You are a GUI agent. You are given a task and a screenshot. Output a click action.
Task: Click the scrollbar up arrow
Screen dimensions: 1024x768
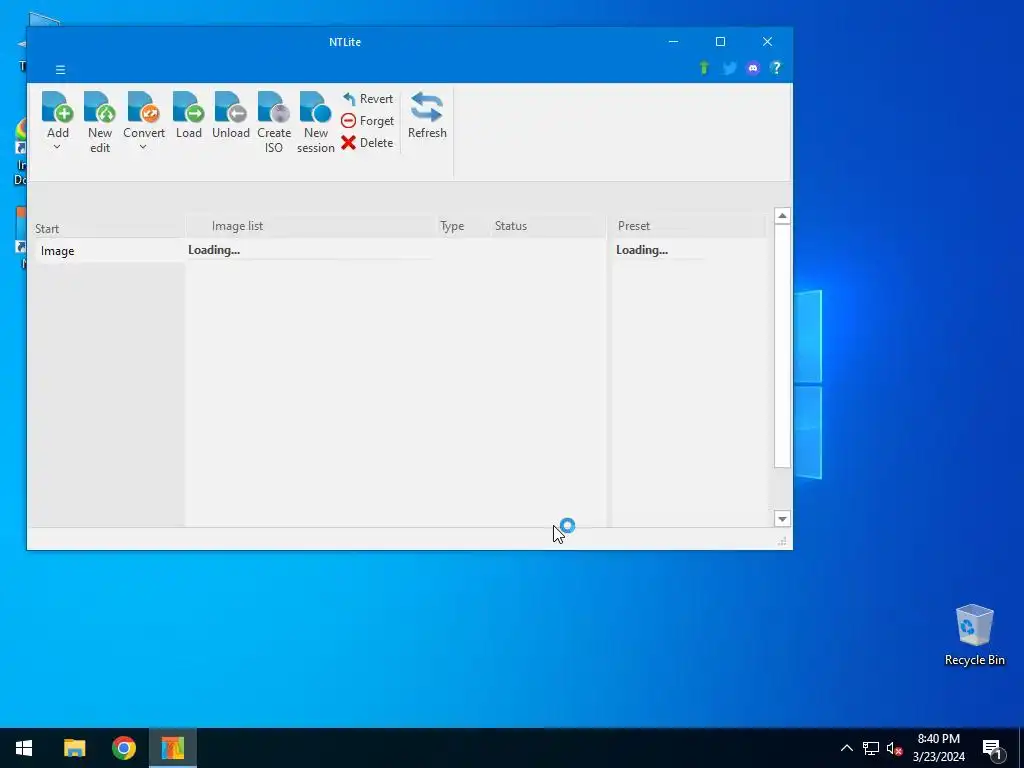pos(782,216)
